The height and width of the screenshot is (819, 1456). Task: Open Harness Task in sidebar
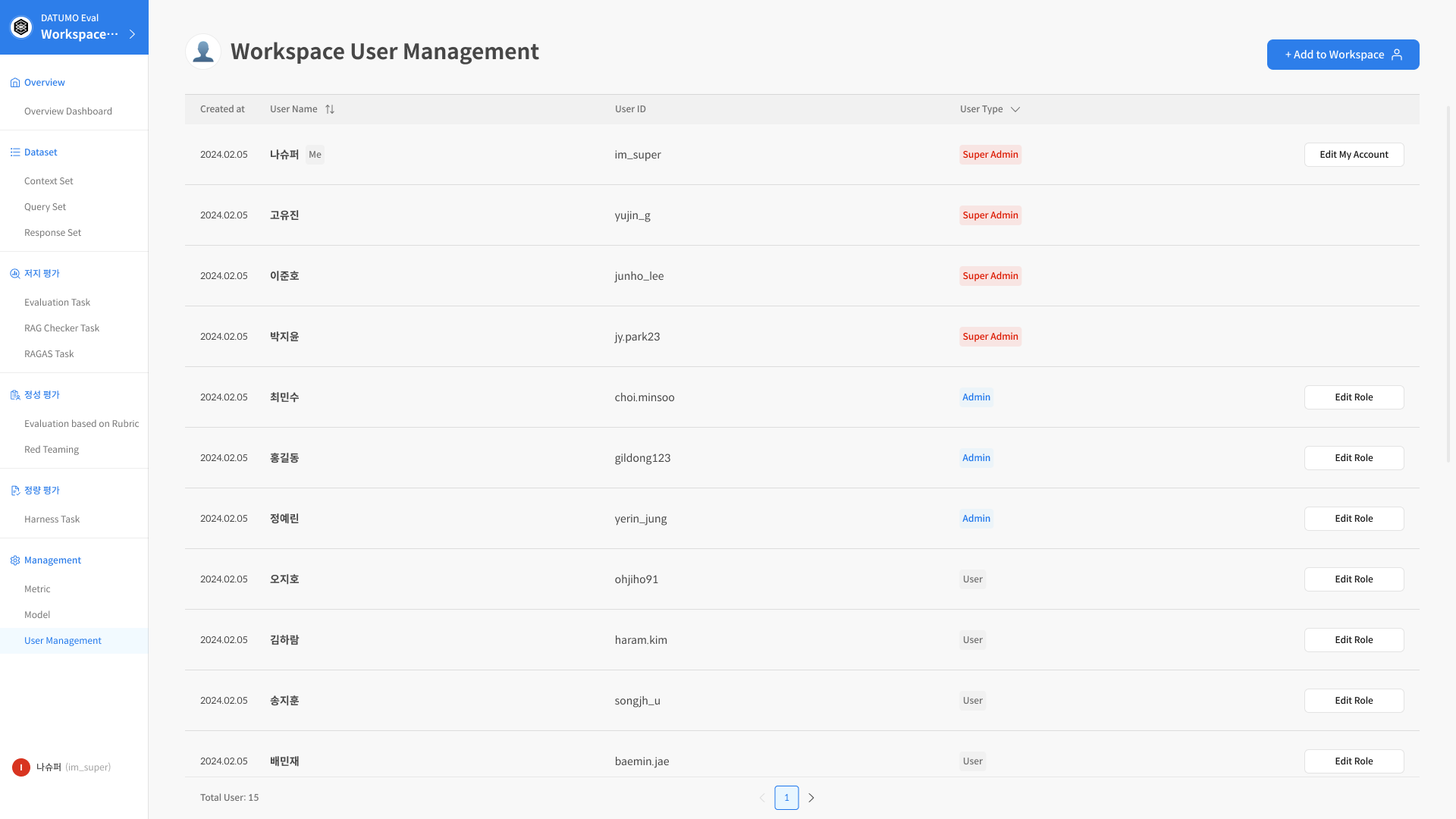coord(52,519)
